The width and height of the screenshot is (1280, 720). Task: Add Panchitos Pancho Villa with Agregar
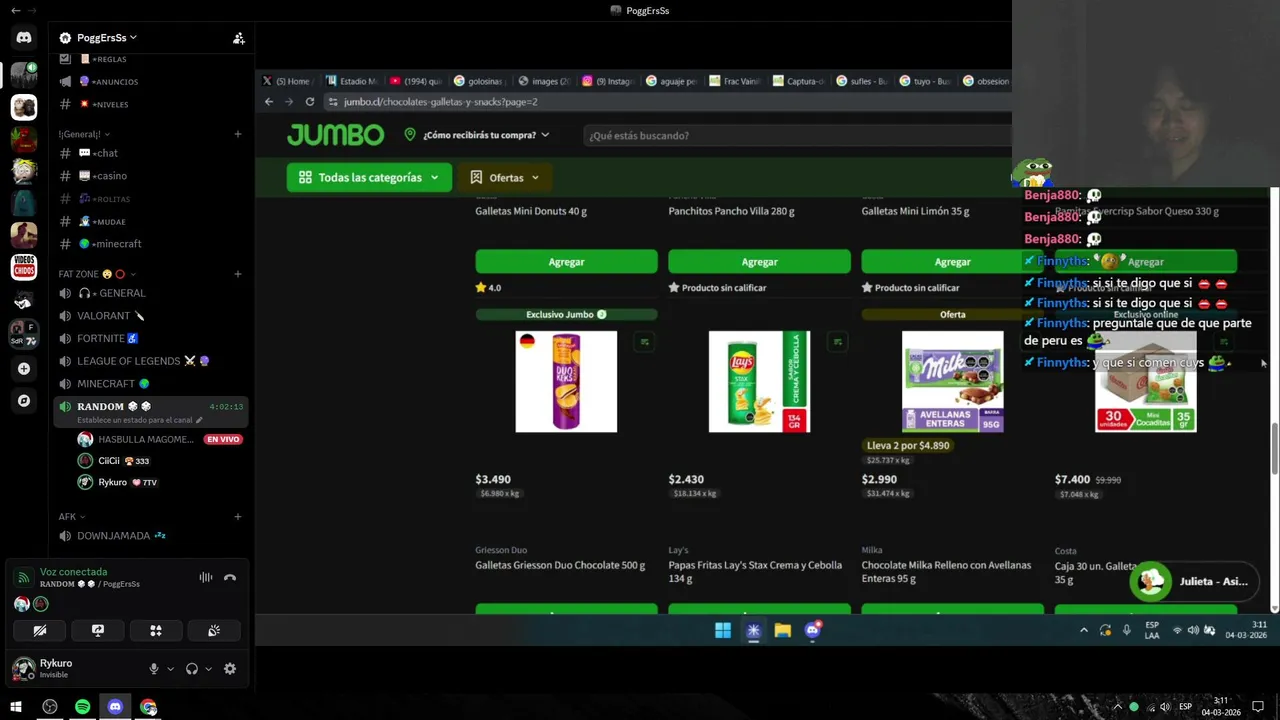pyautogui.click(x=759, y=261)
